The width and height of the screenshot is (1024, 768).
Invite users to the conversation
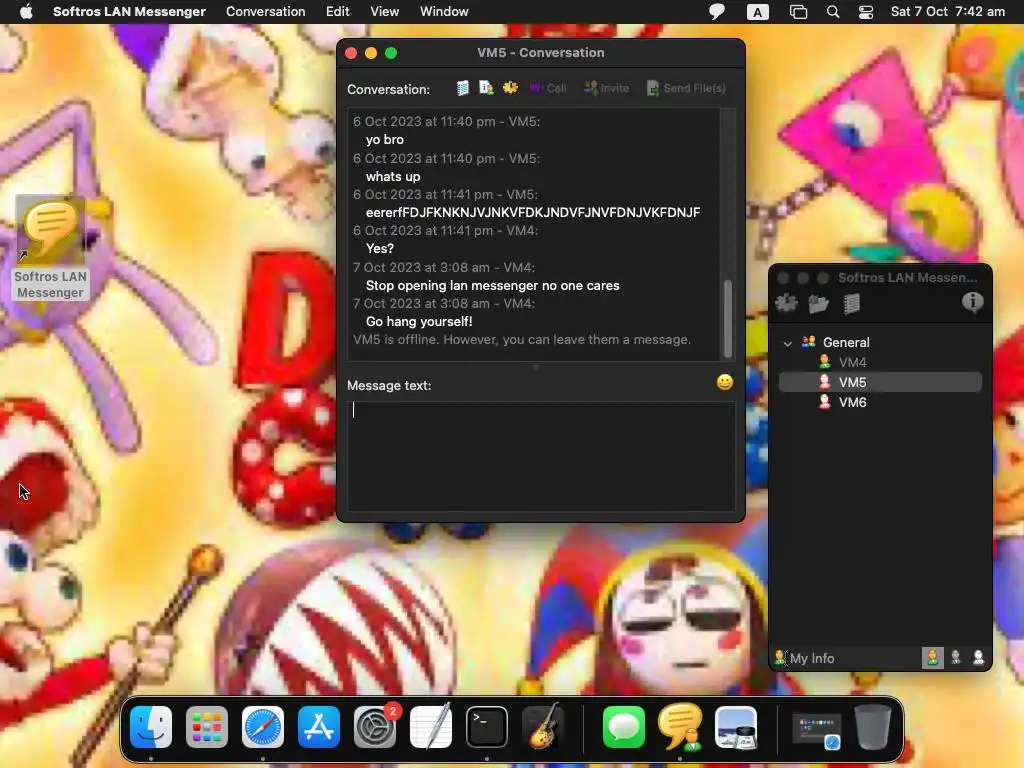click(606, 88)
